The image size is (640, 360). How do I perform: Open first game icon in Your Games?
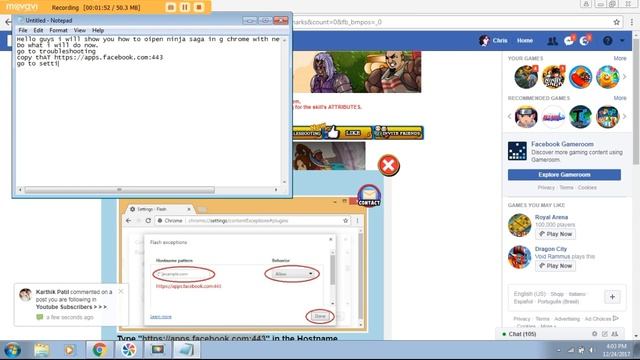pos(526,77)
